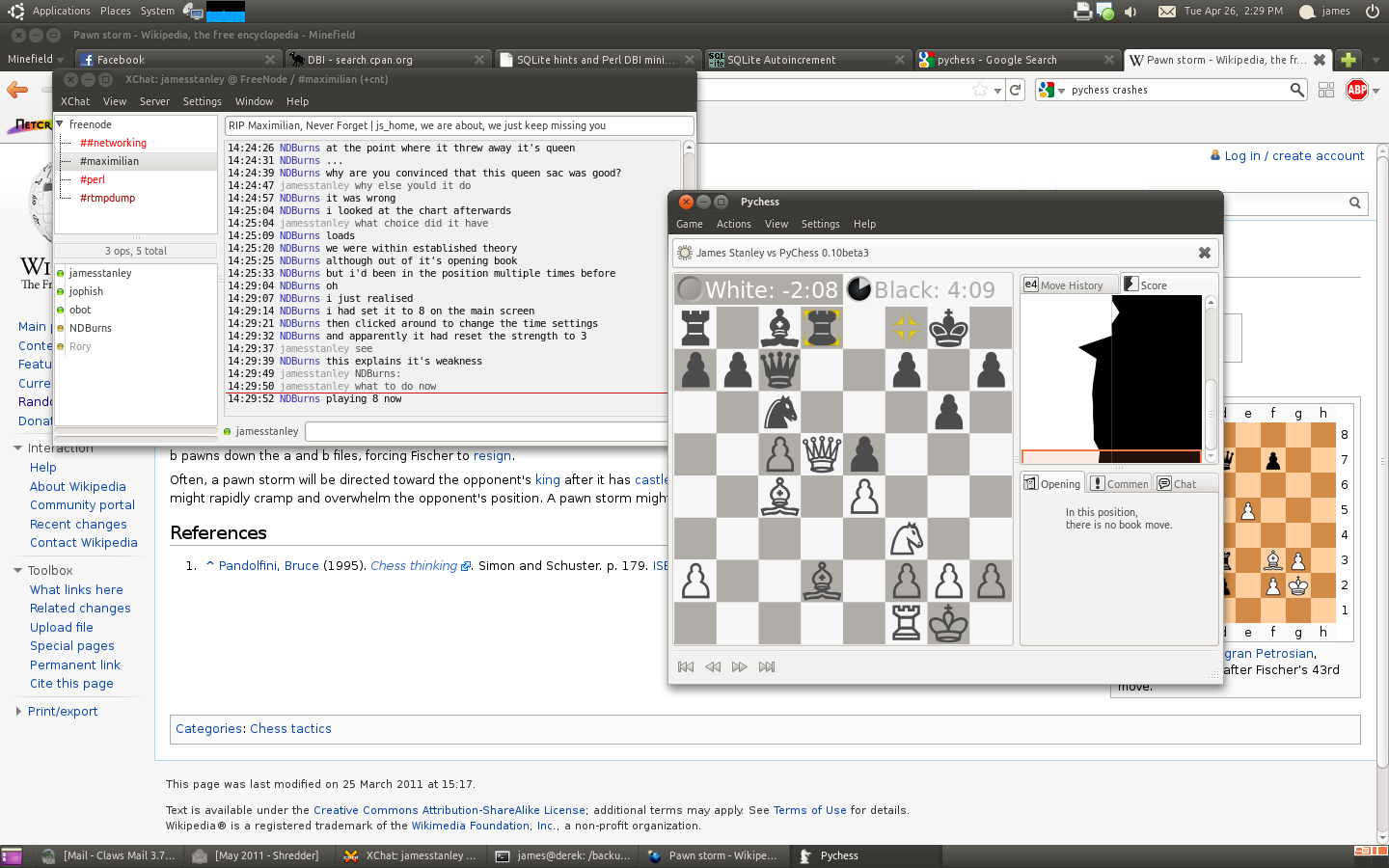This screenshot has width=1389, height=868.
Task: Step back one move in Pychess
Action: point(713,666)
